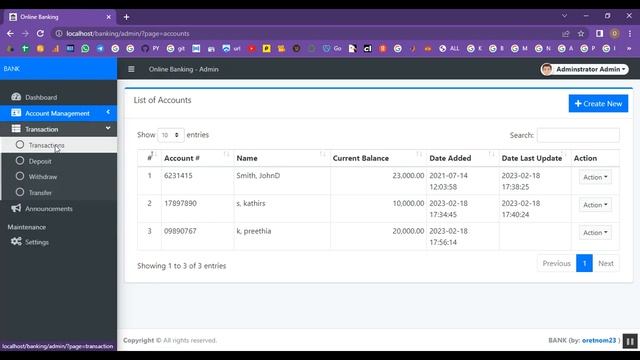Close the Online Banking tab
The width and height of the screenshot is (640, 360).
pos(108,17)
